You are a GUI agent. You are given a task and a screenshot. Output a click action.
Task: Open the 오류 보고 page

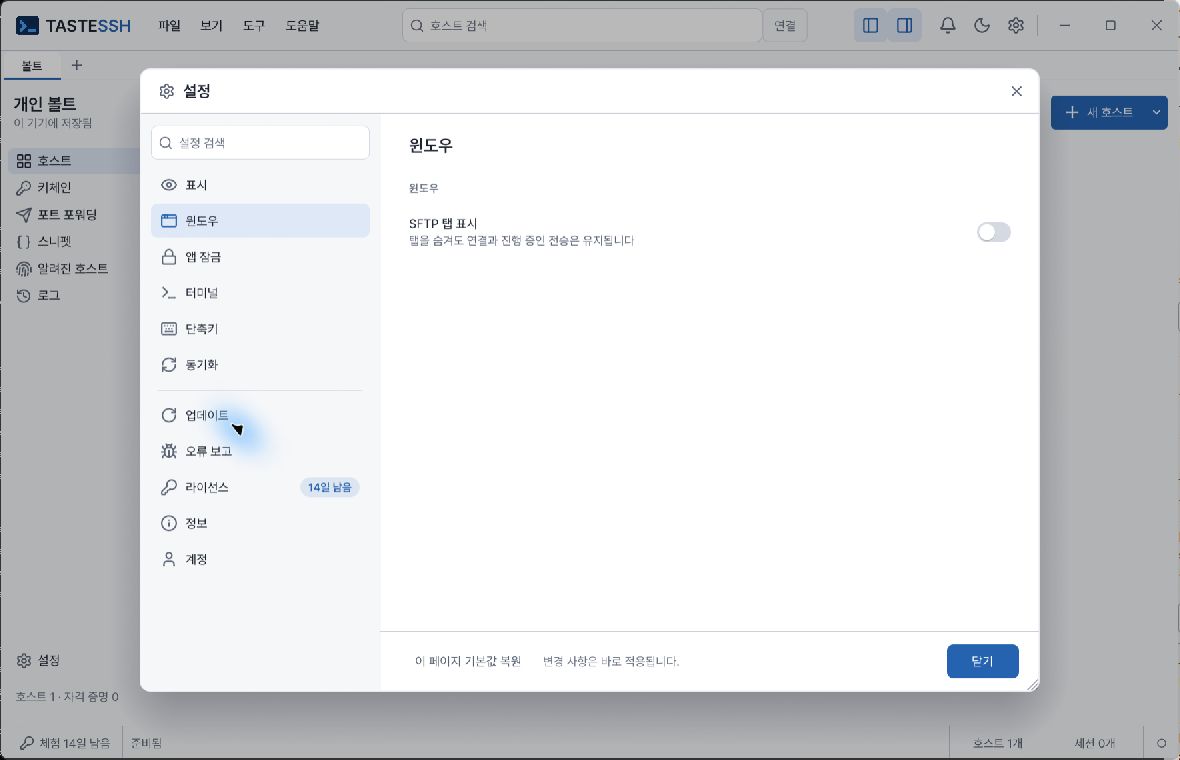click(x=260, y=451)
